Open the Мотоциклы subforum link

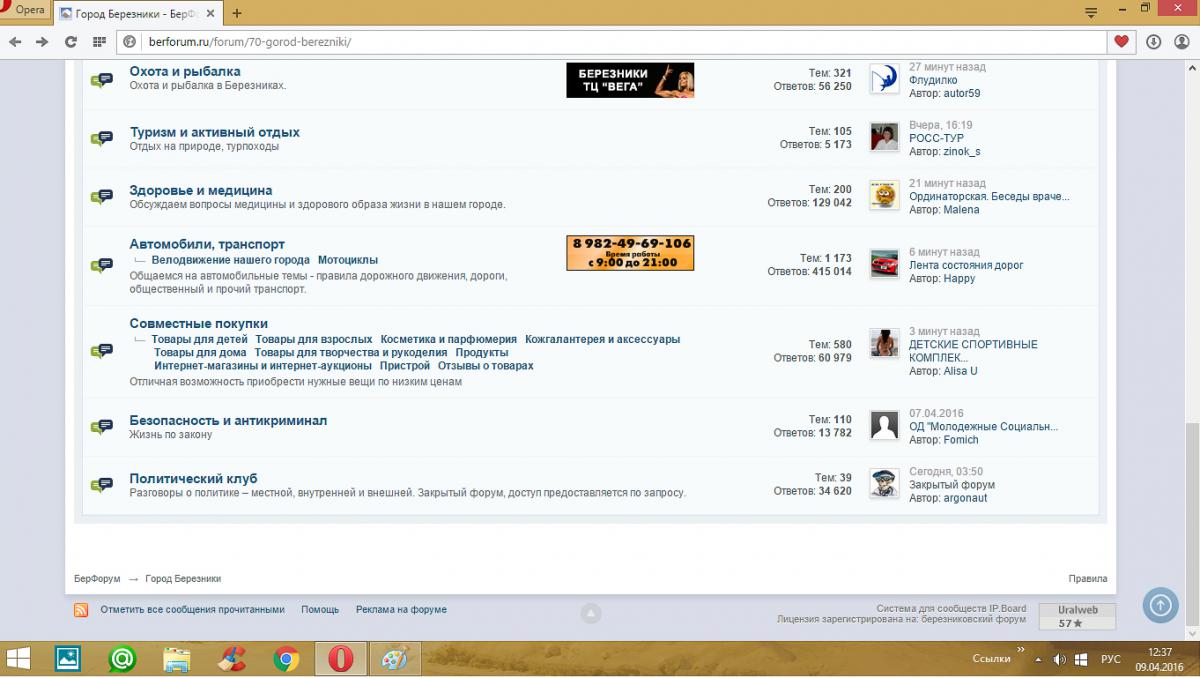pos(347,260)
